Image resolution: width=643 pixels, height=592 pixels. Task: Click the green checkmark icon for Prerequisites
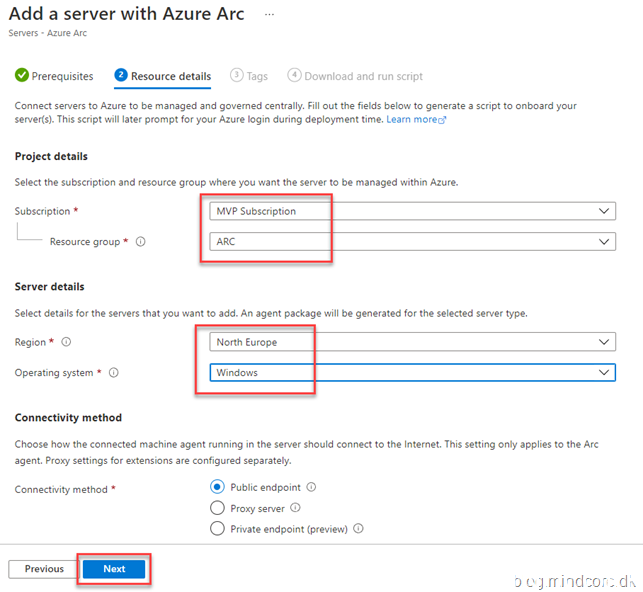21,76
